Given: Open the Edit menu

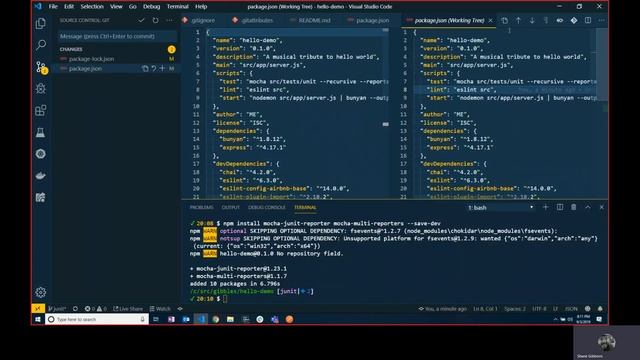Looking at the screenshot, I should [x=69, y=7].
